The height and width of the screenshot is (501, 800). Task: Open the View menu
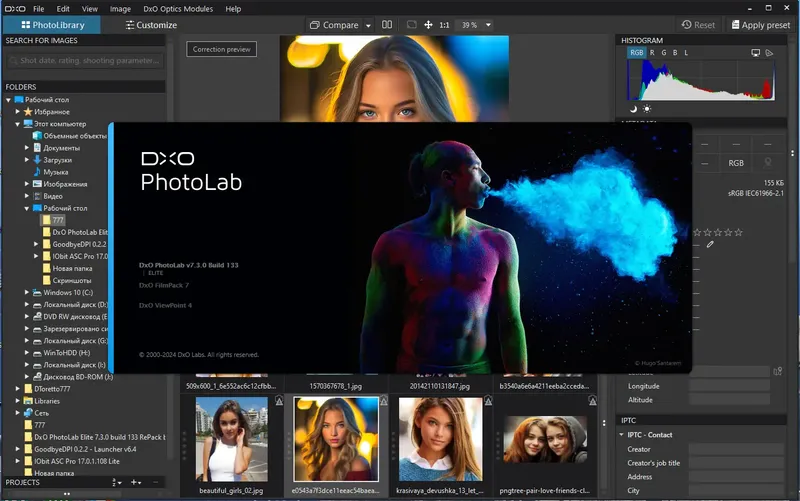point(90,9)
